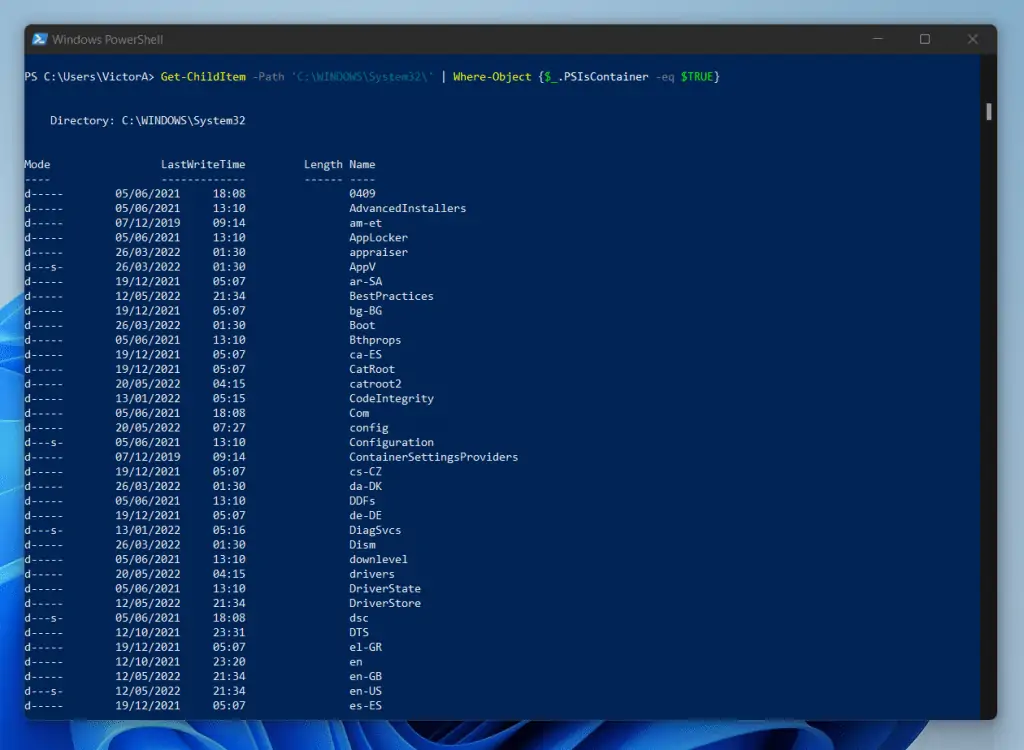
Task: Click the 07/12/2019 date in the am-et row
Action: tap(148, 223)
